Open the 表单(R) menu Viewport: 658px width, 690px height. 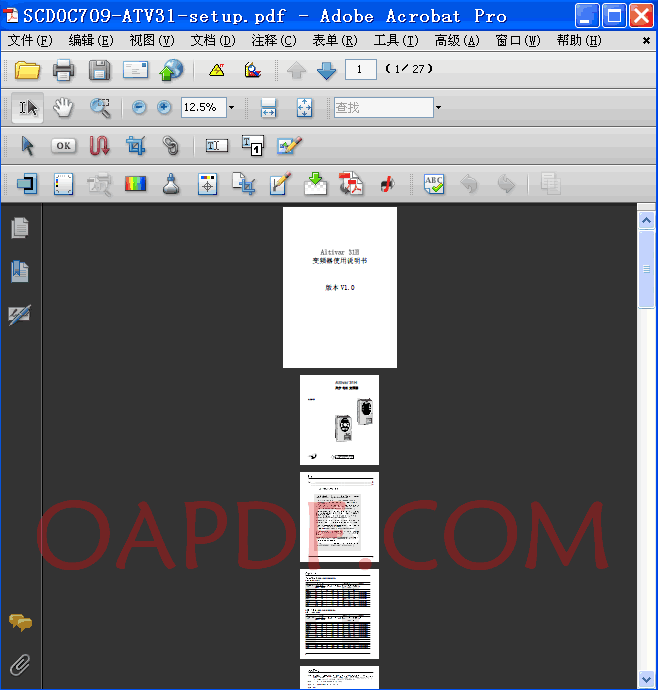pyautogui.click(x=335, y=40)
